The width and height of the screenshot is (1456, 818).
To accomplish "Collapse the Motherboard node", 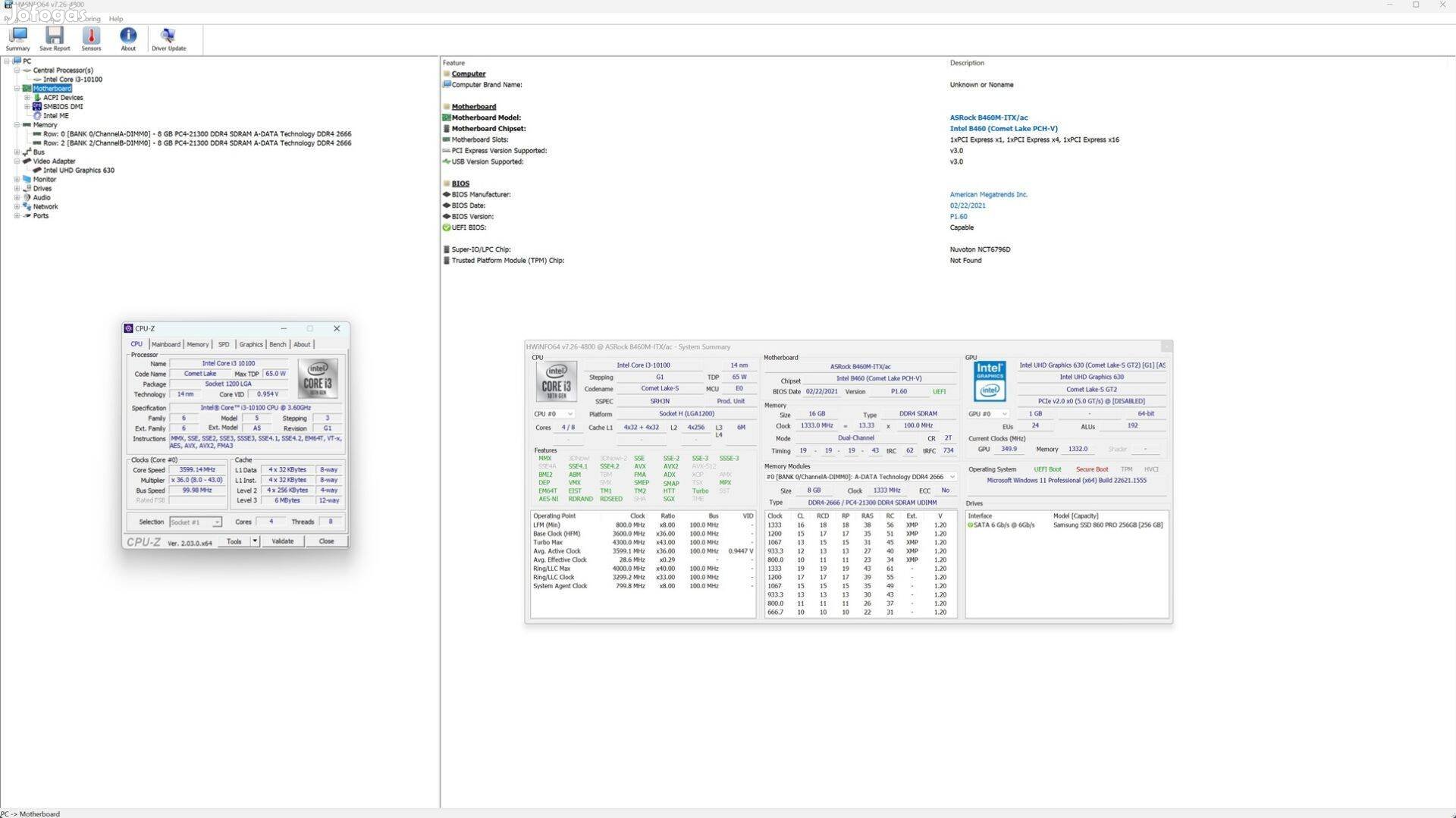I will coord(17,89).
